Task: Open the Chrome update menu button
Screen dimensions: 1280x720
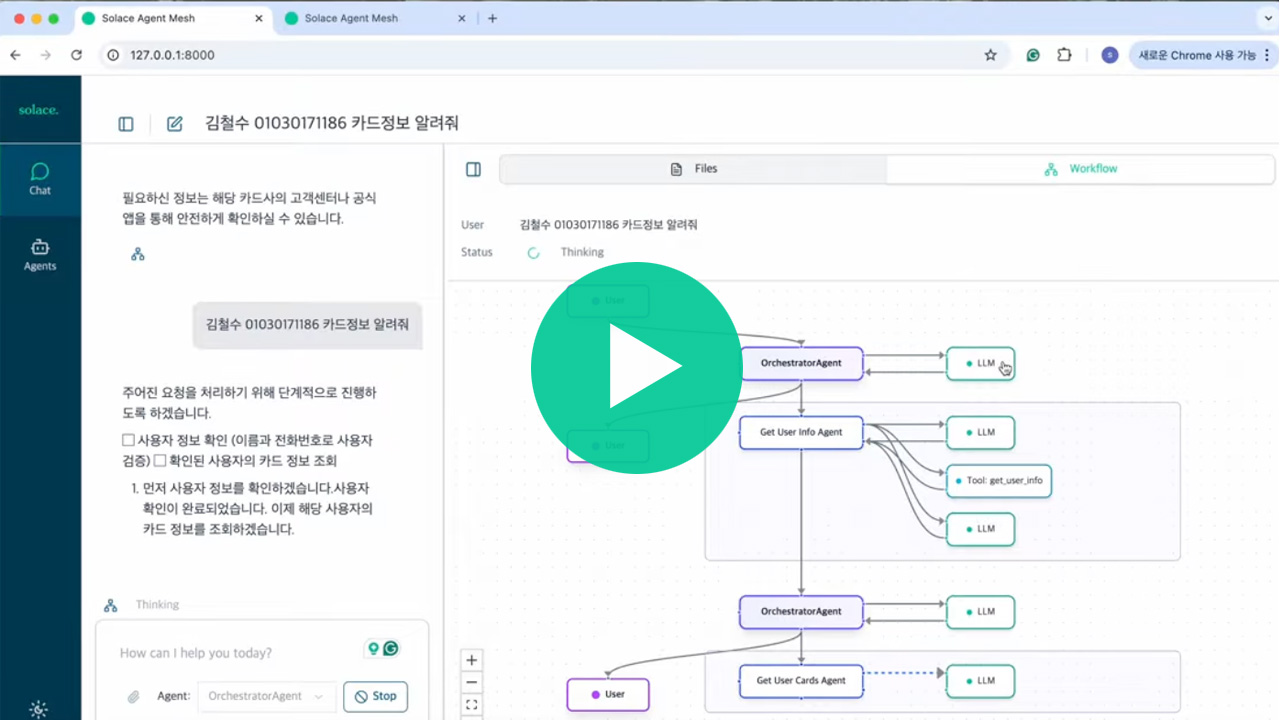Action: [1201, 55]
